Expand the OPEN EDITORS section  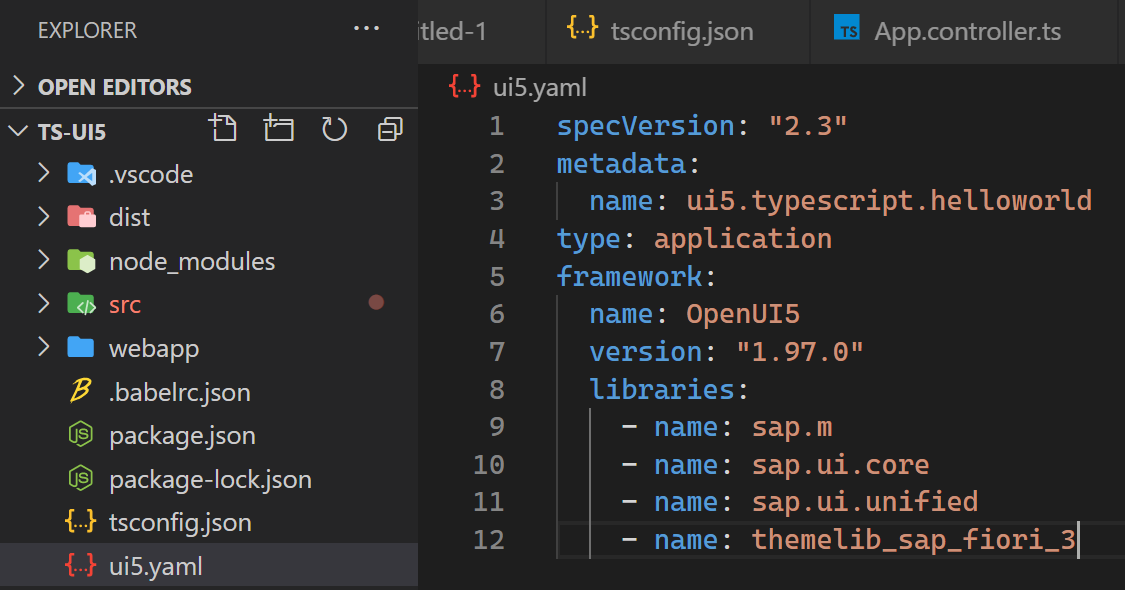[x=19, y=86]
